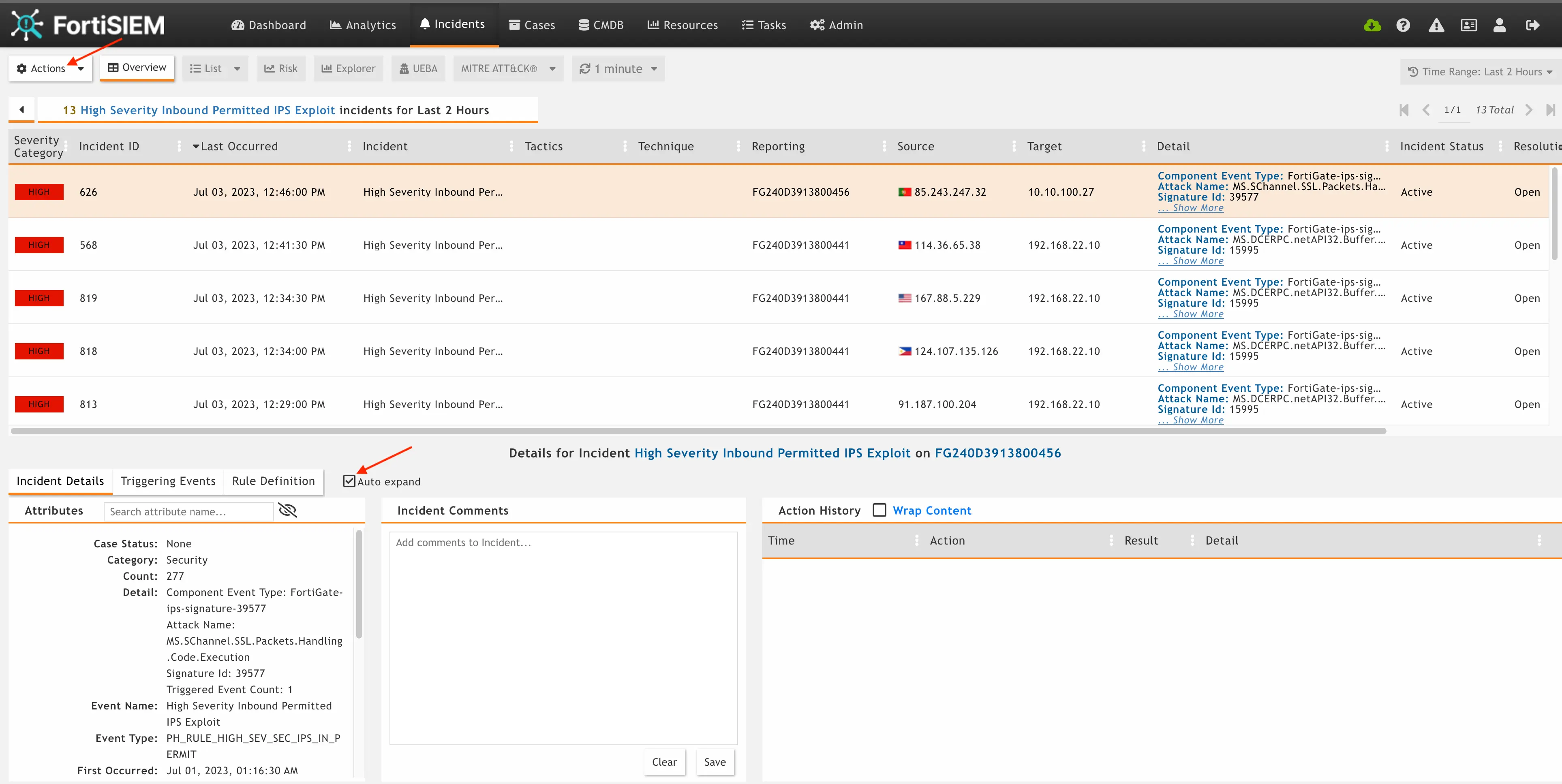
Task: Focus the Search attribute name field
Action: point(188,511)
